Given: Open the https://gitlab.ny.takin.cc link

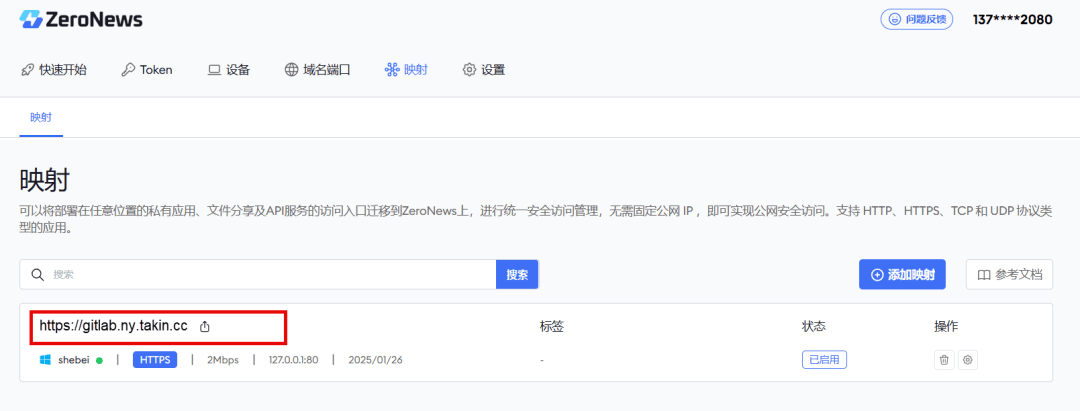Looking at the screenshot, I should (x=114, y=326).
